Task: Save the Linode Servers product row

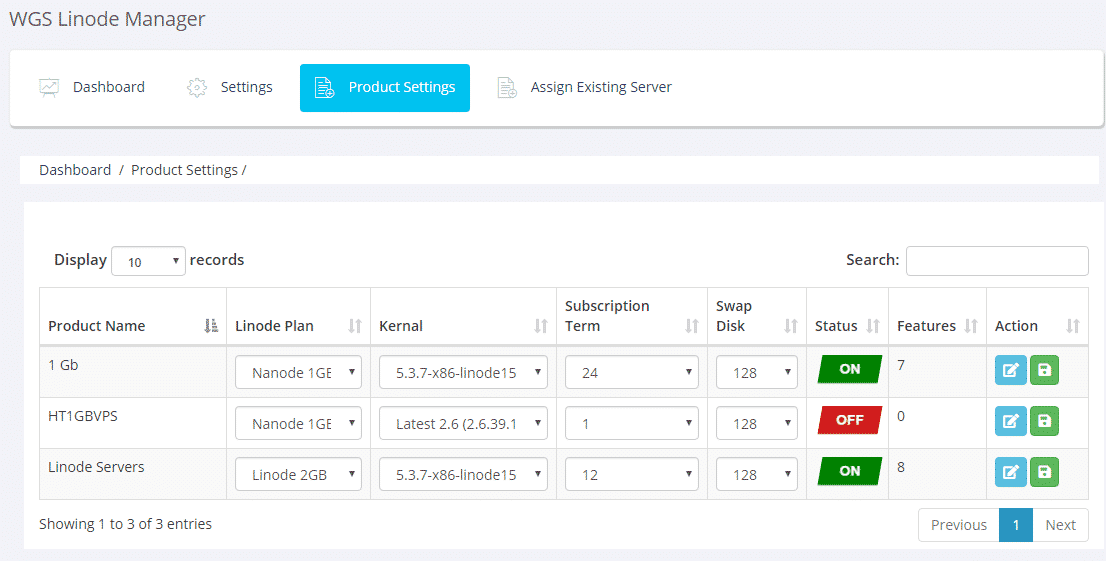Action: (1044, 472)
